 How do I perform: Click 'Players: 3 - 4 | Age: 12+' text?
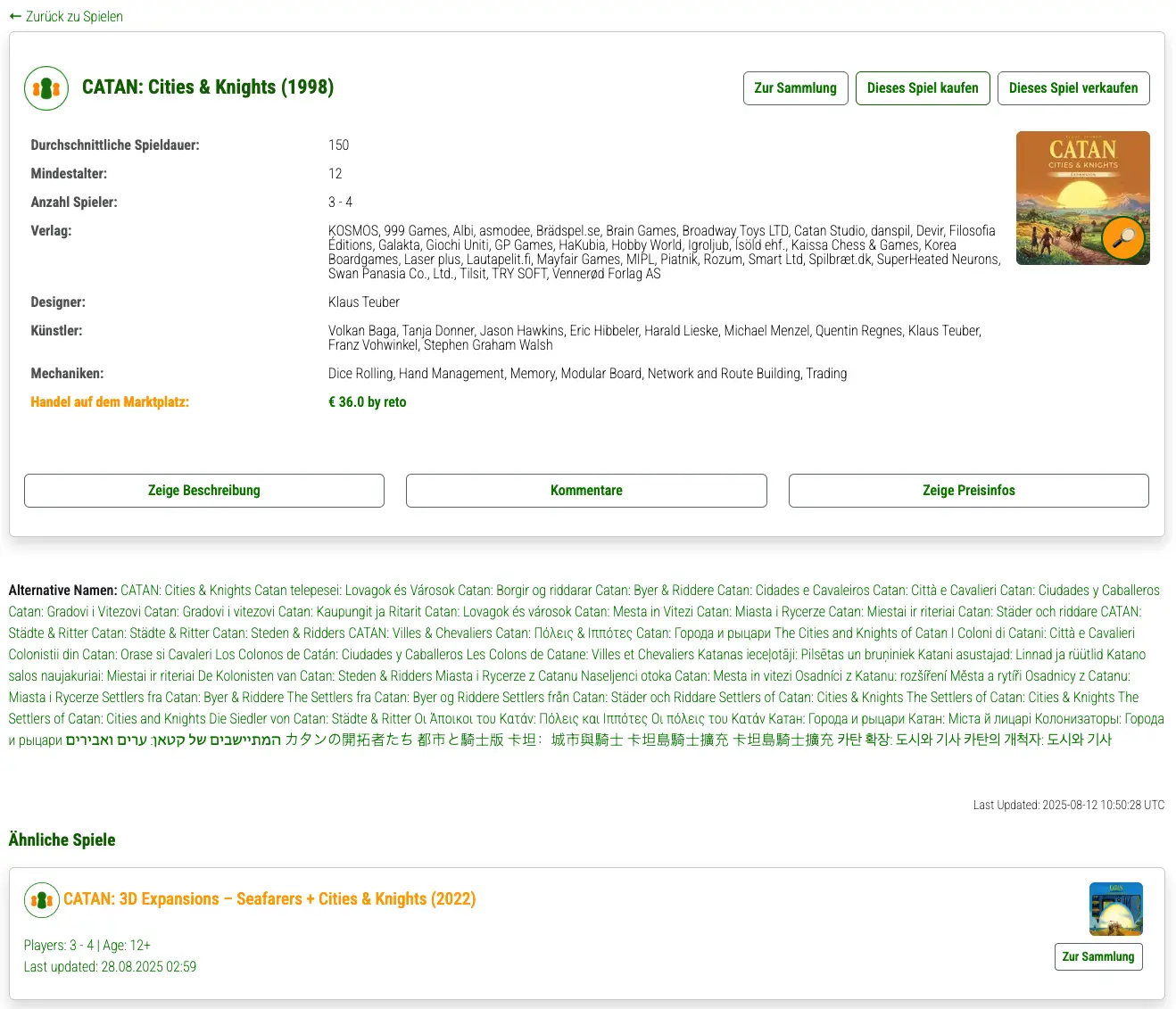[87, 946]
